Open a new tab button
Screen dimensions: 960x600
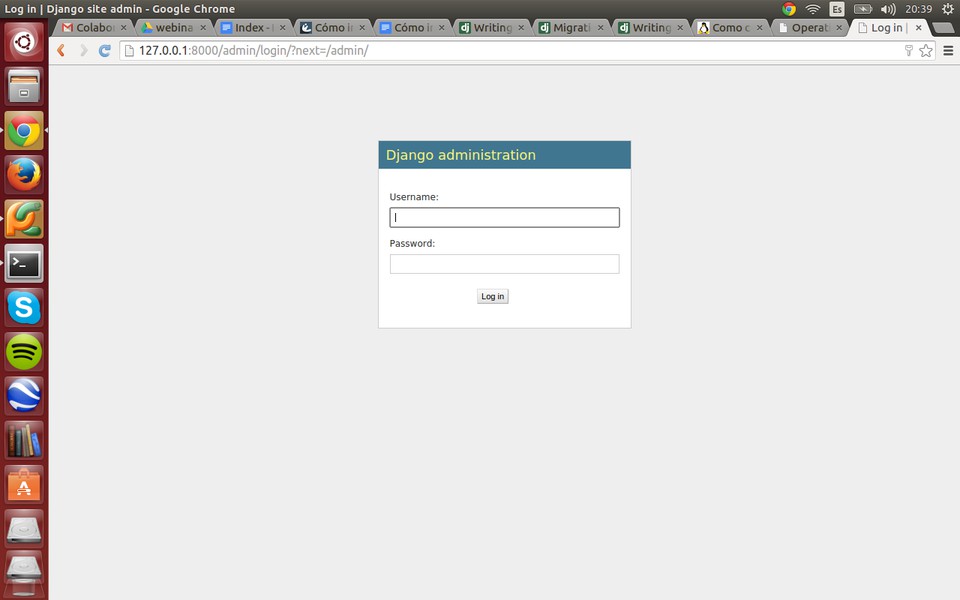(942, 28)
